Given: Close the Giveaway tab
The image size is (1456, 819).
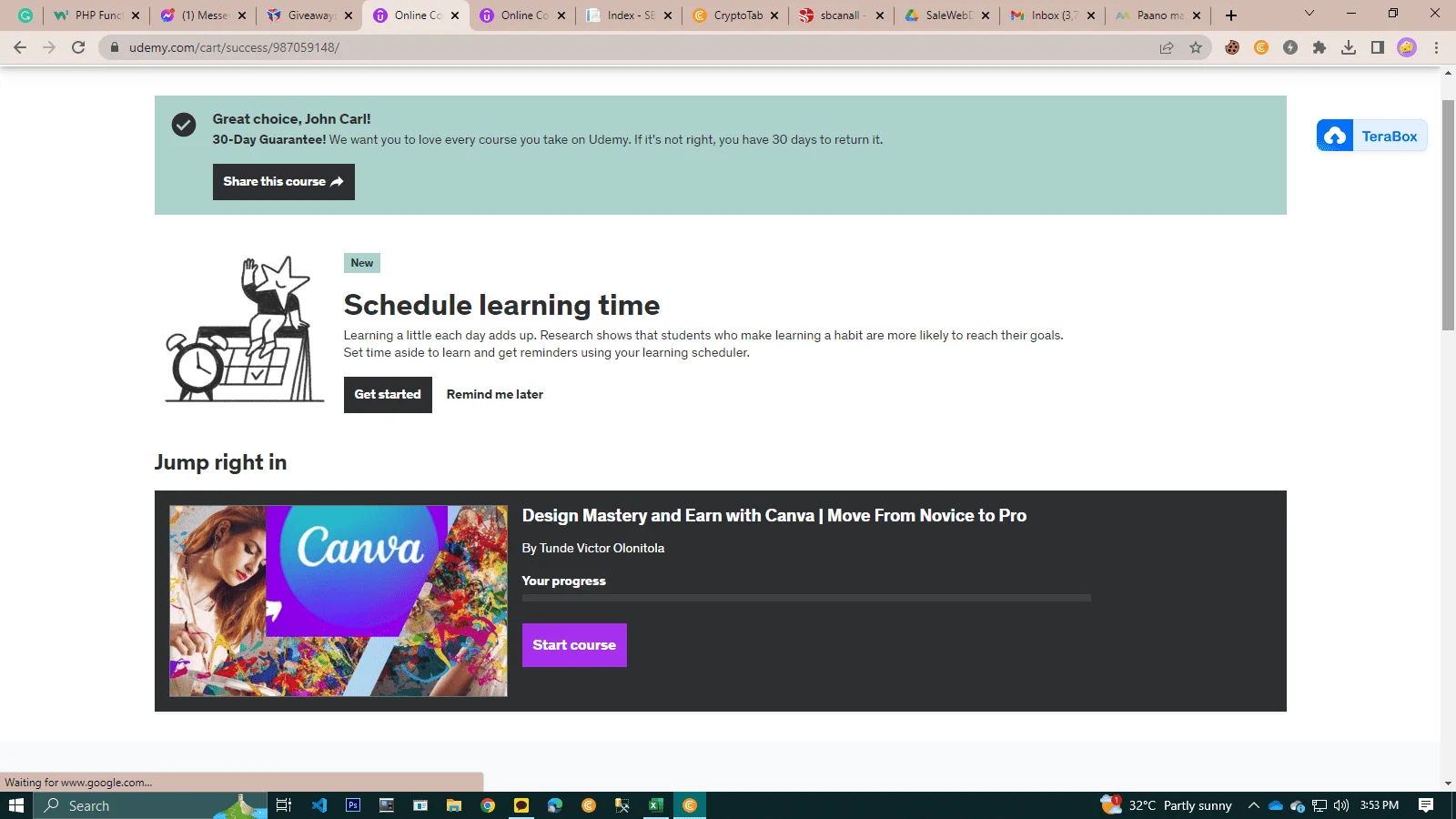Looking at the screenshot, I should [x=349, y=15].
